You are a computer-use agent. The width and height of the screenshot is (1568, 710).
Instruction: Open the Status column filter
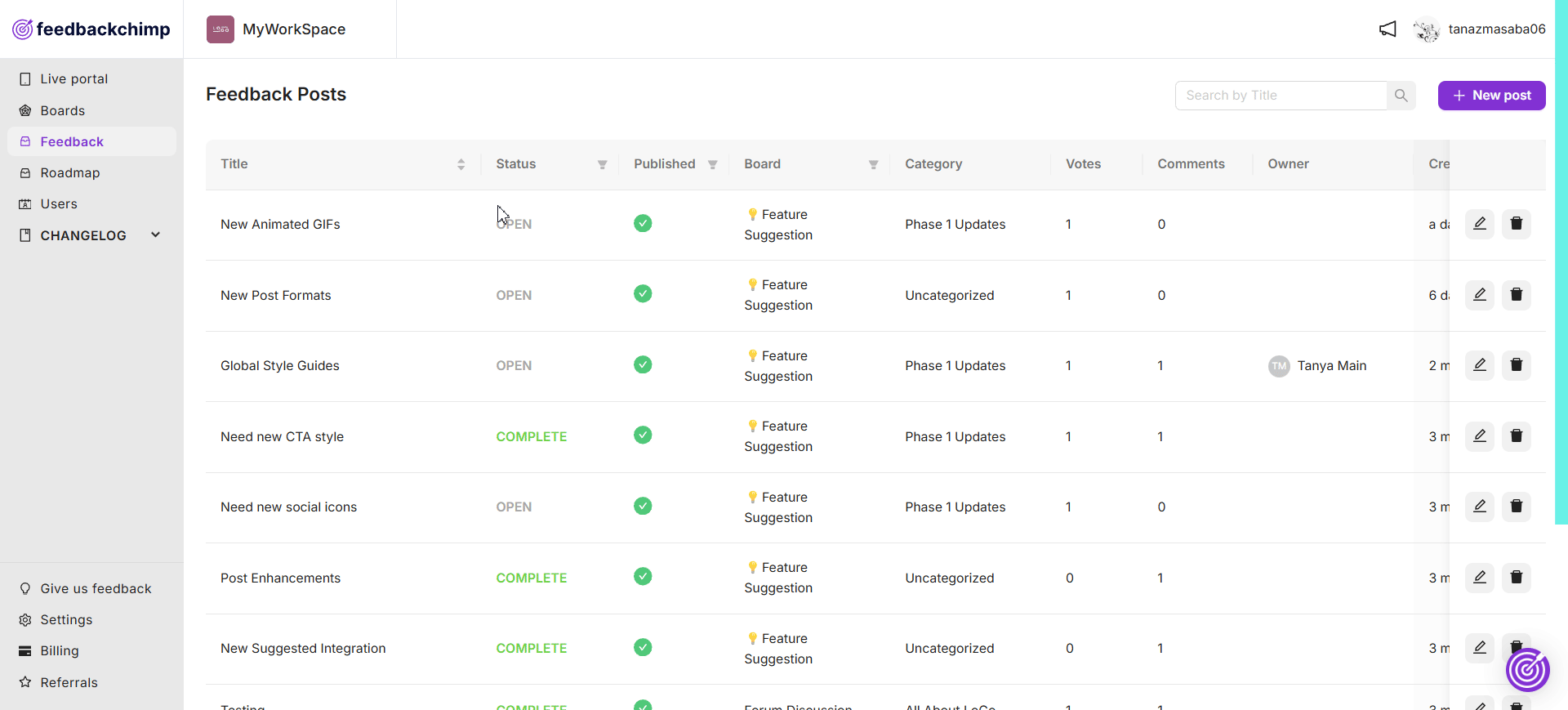click(x=602, y=164)
